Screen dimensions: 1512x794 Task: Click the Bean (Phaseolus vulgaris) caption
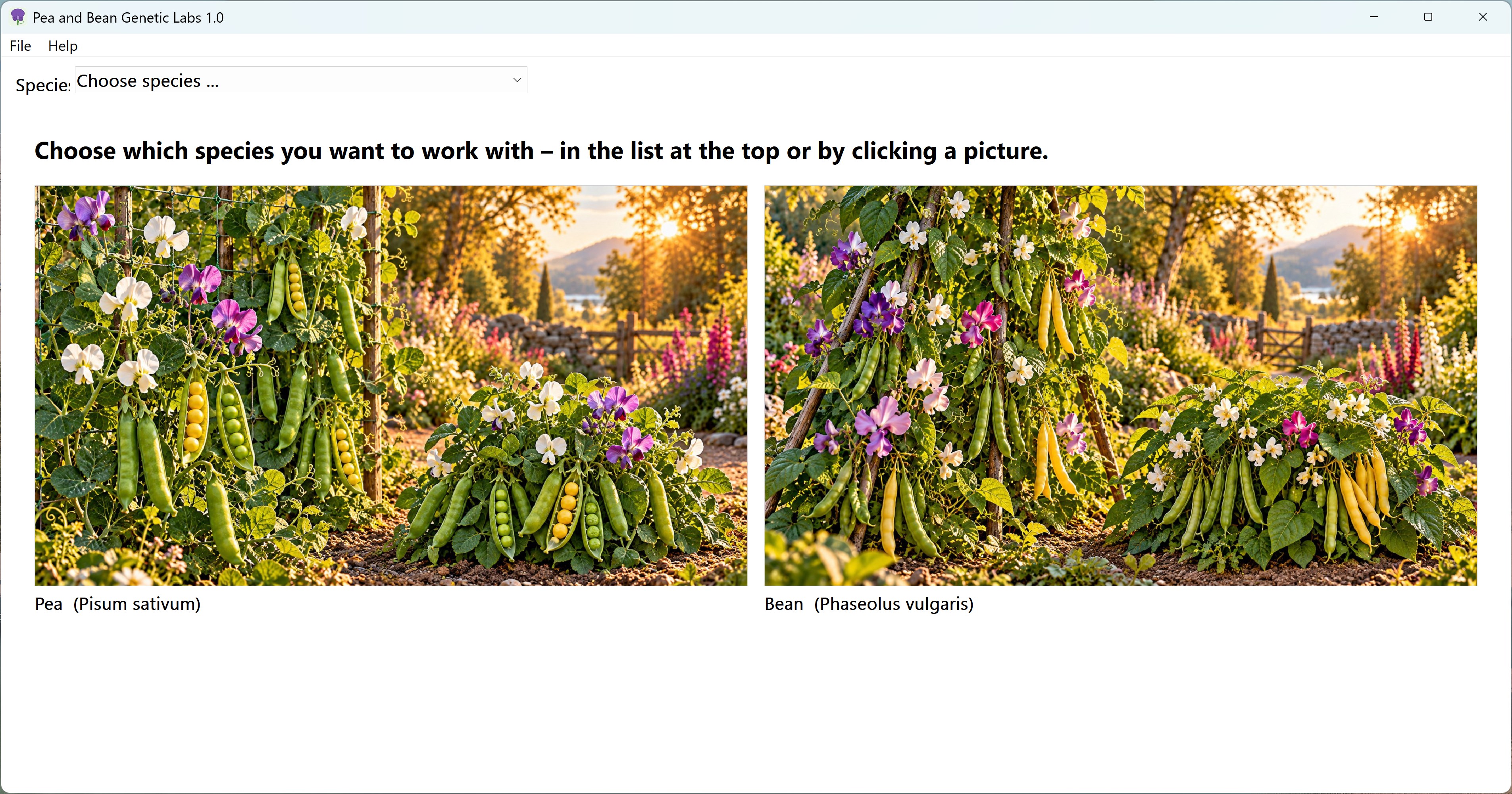click(869, 604)
